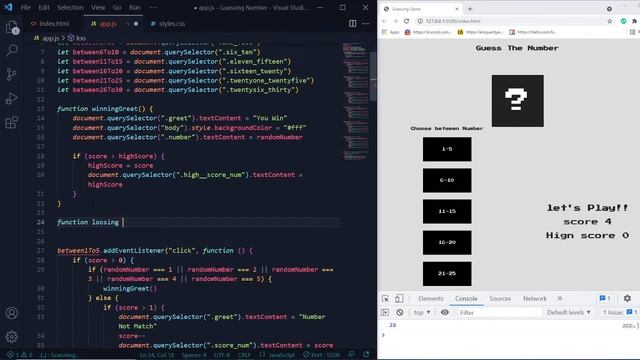Open the Selection menu

pos(70,7)
